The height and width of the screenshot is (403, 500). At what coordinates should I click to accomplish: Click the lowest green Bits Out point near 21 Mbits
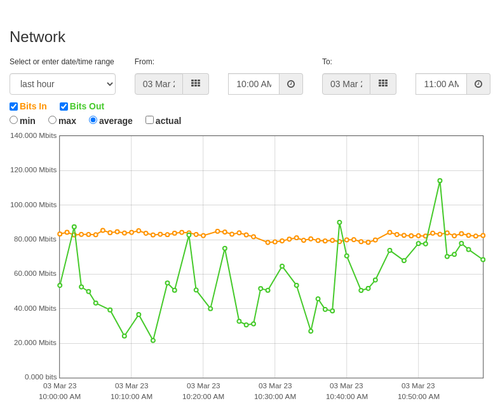153,340
